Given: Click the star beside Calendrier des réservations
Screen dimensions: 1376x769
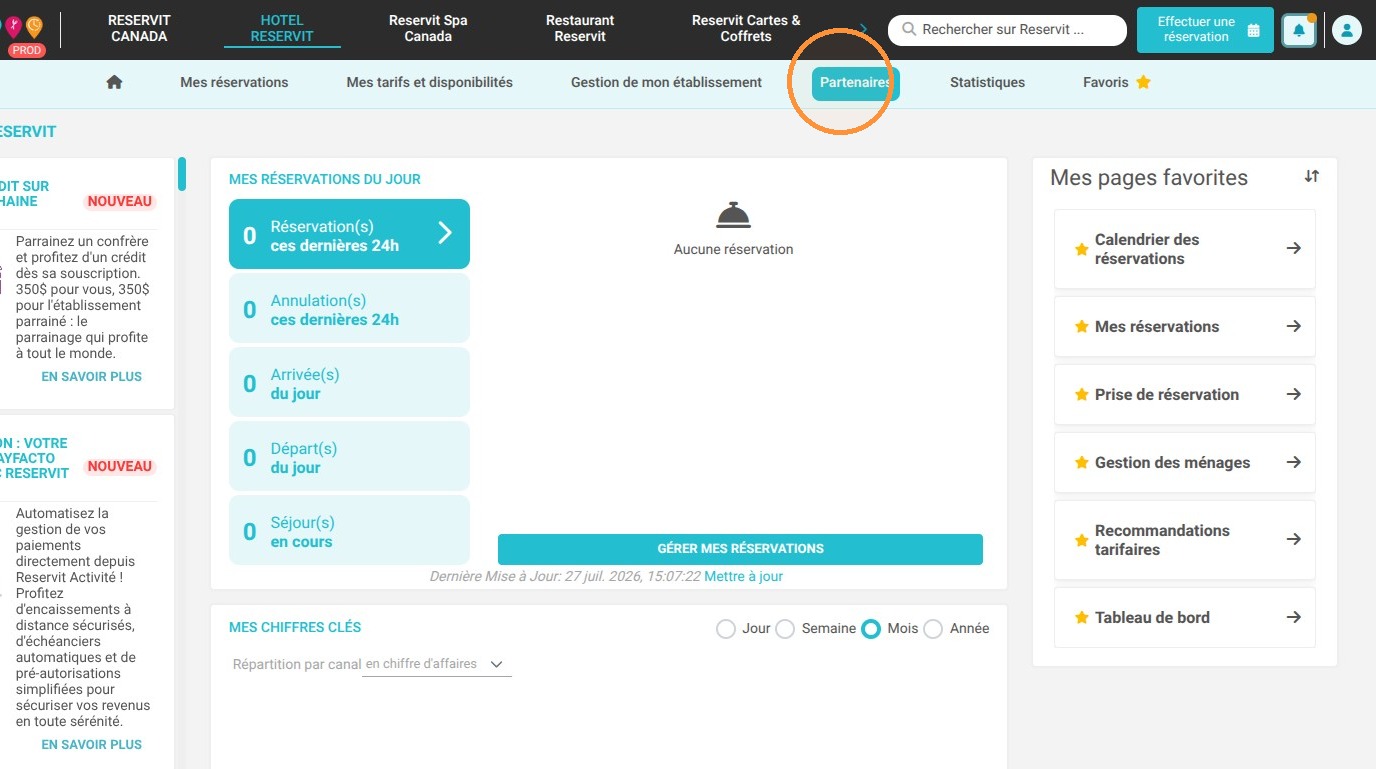Looking at the screenshot, I should click(1081, 249).
